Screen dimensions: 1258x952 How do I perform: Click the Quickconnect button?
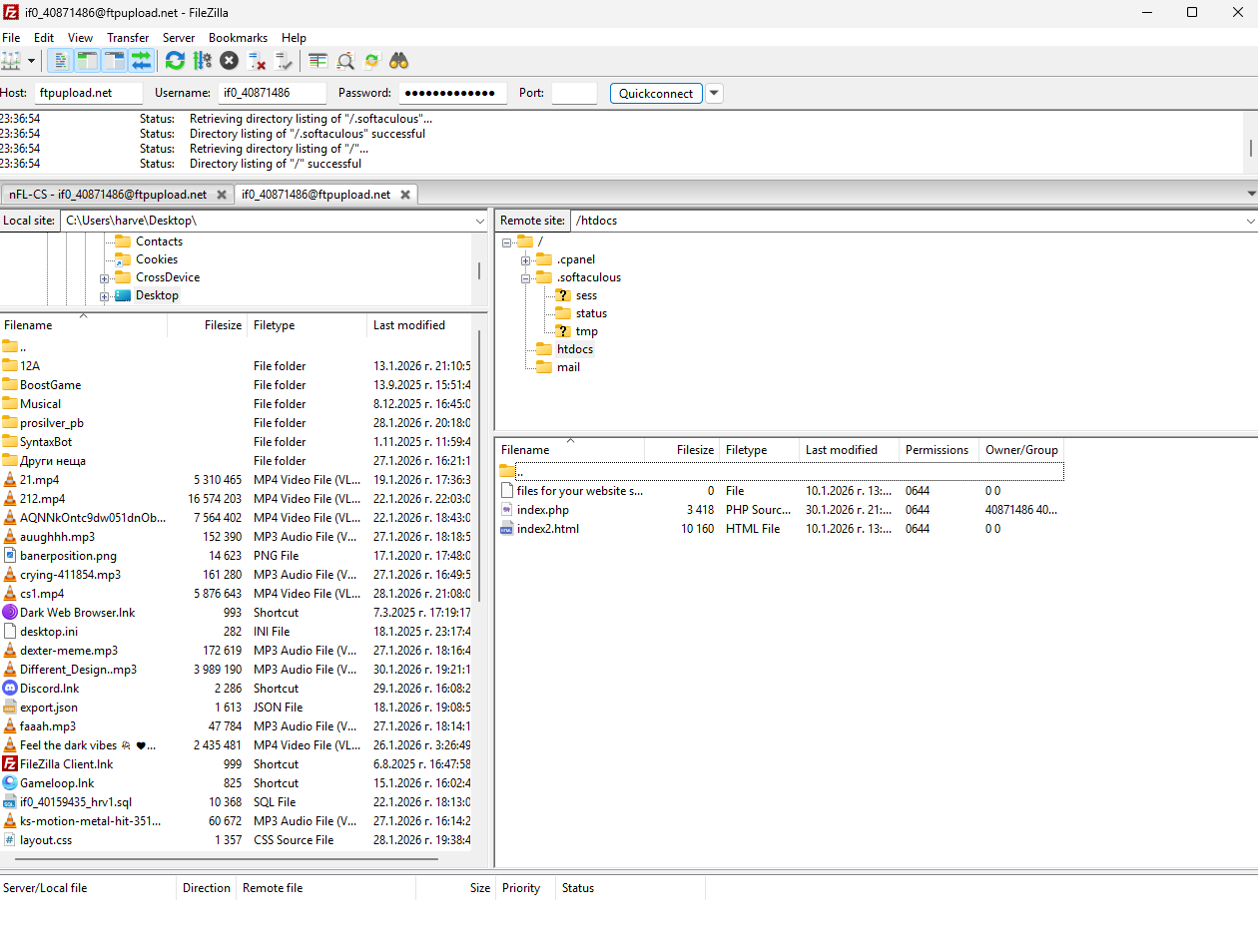(x=655, y=93)
